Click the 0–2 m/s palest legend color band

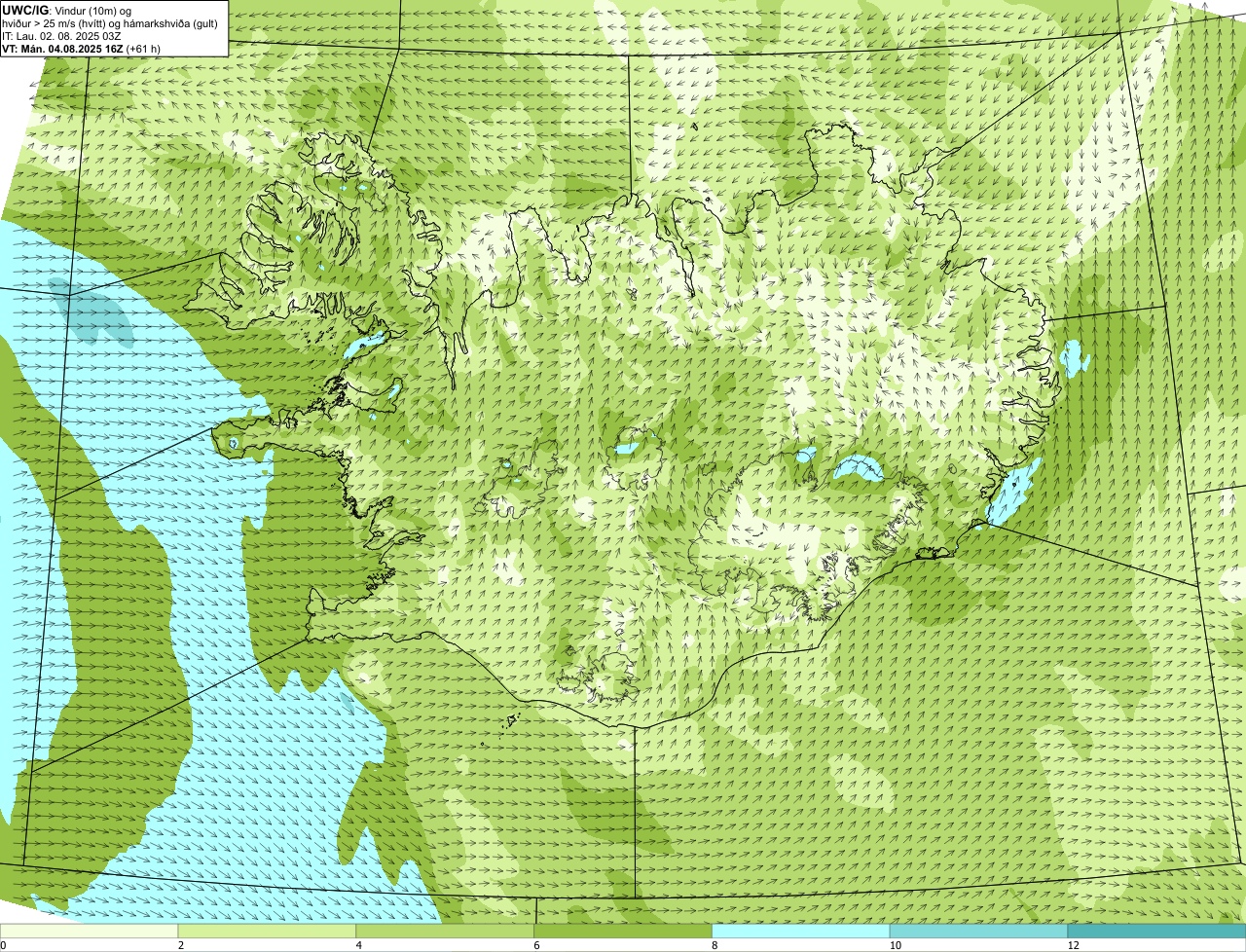[x=90, y=932]
